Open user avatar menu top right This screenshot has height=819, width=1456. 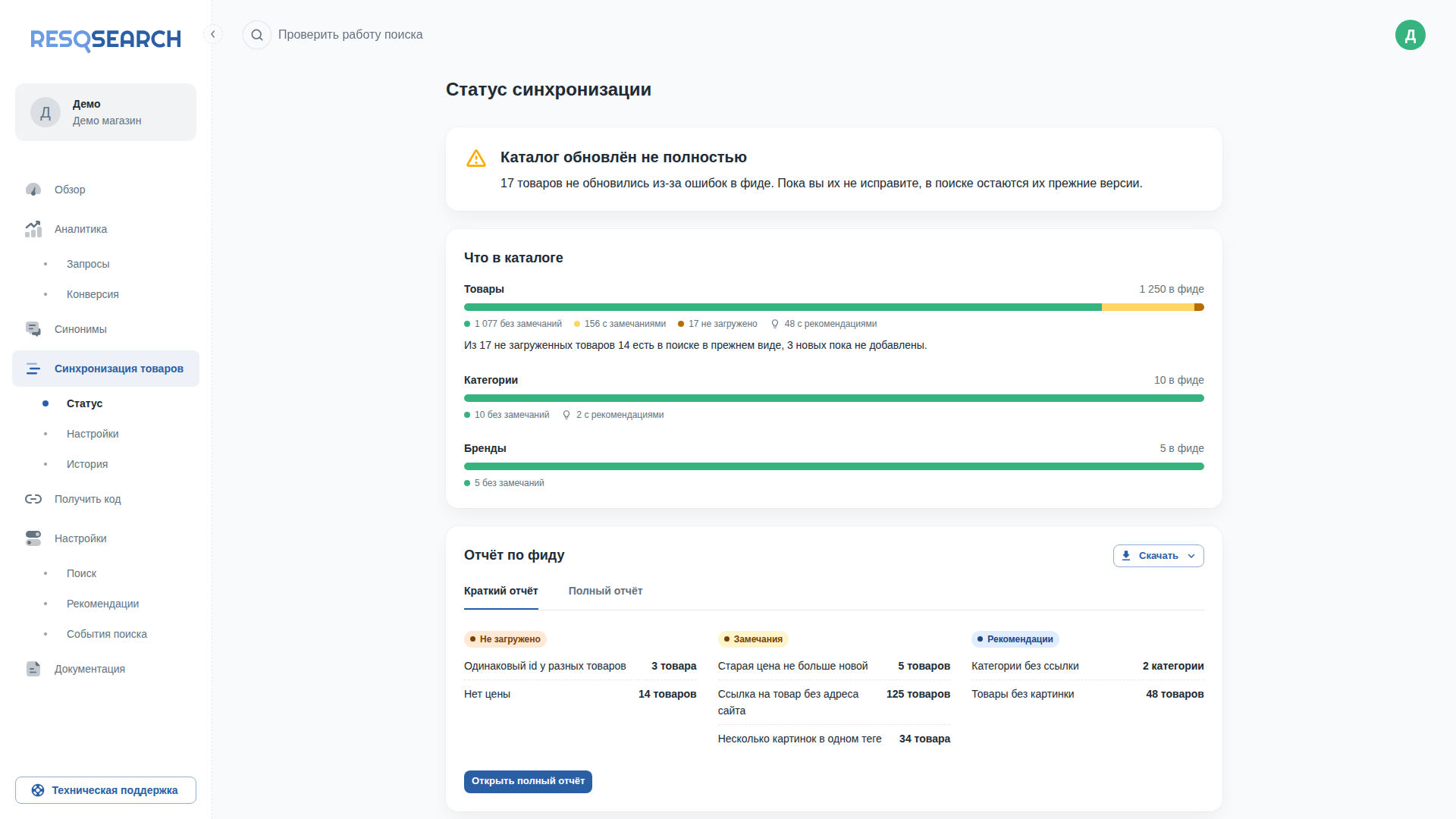(1410, 35)
